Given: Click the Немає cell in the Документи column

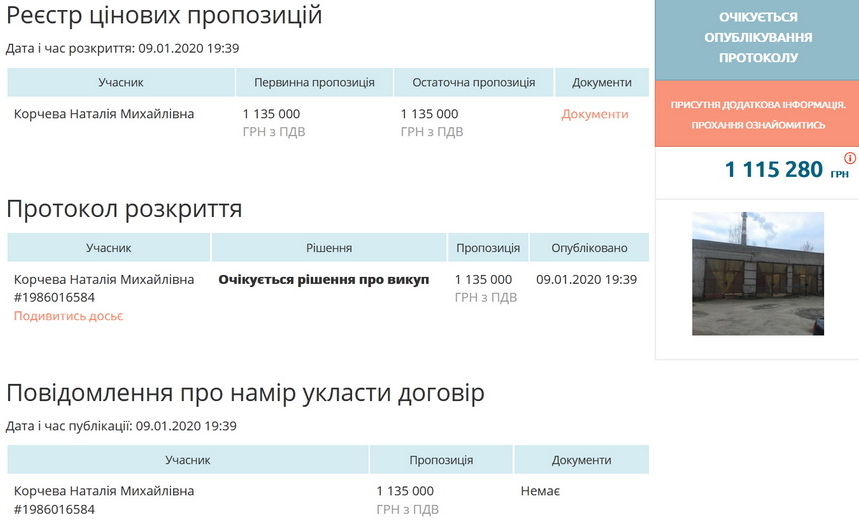Looking at the screenshot, I should pyautogui.click(x=540, y=491).
